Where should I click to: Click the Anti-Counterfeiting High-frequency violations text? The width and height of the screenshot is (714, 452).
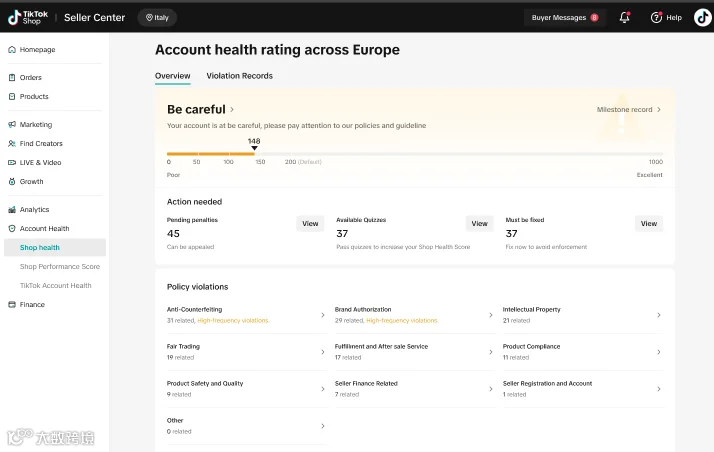[233, 320]
